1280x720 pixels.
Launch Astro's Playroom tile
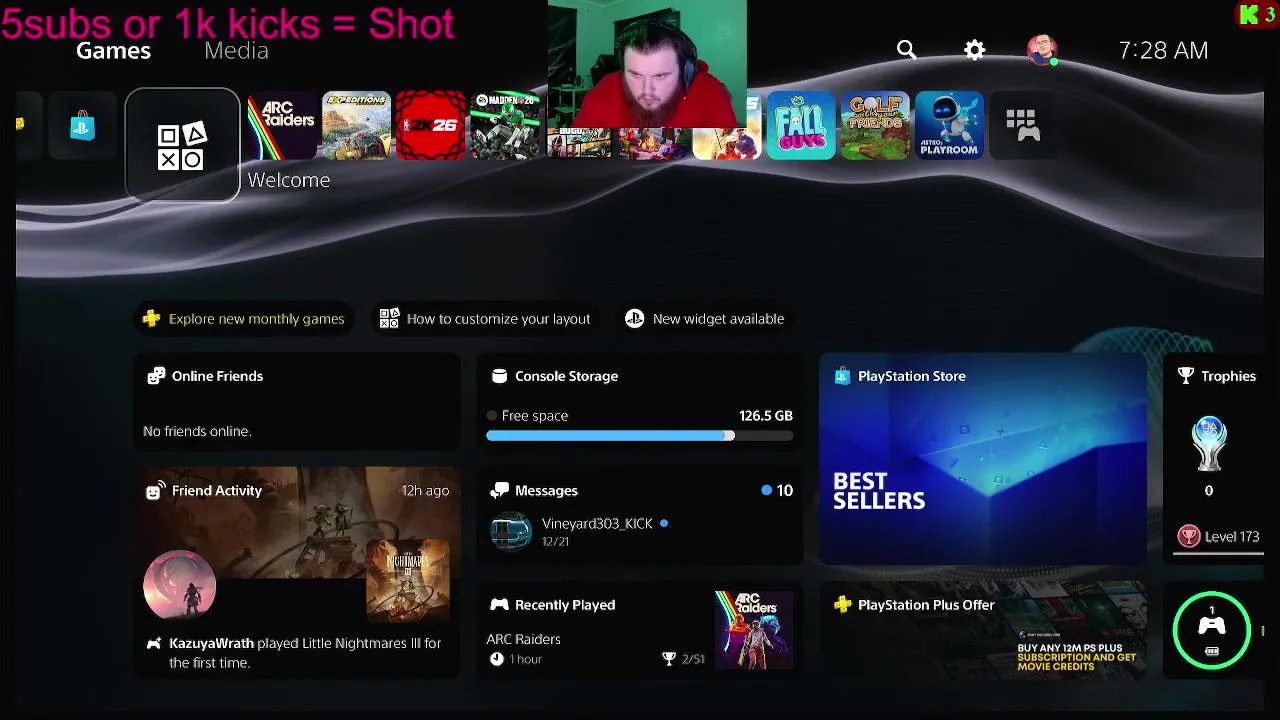[949, 126]
